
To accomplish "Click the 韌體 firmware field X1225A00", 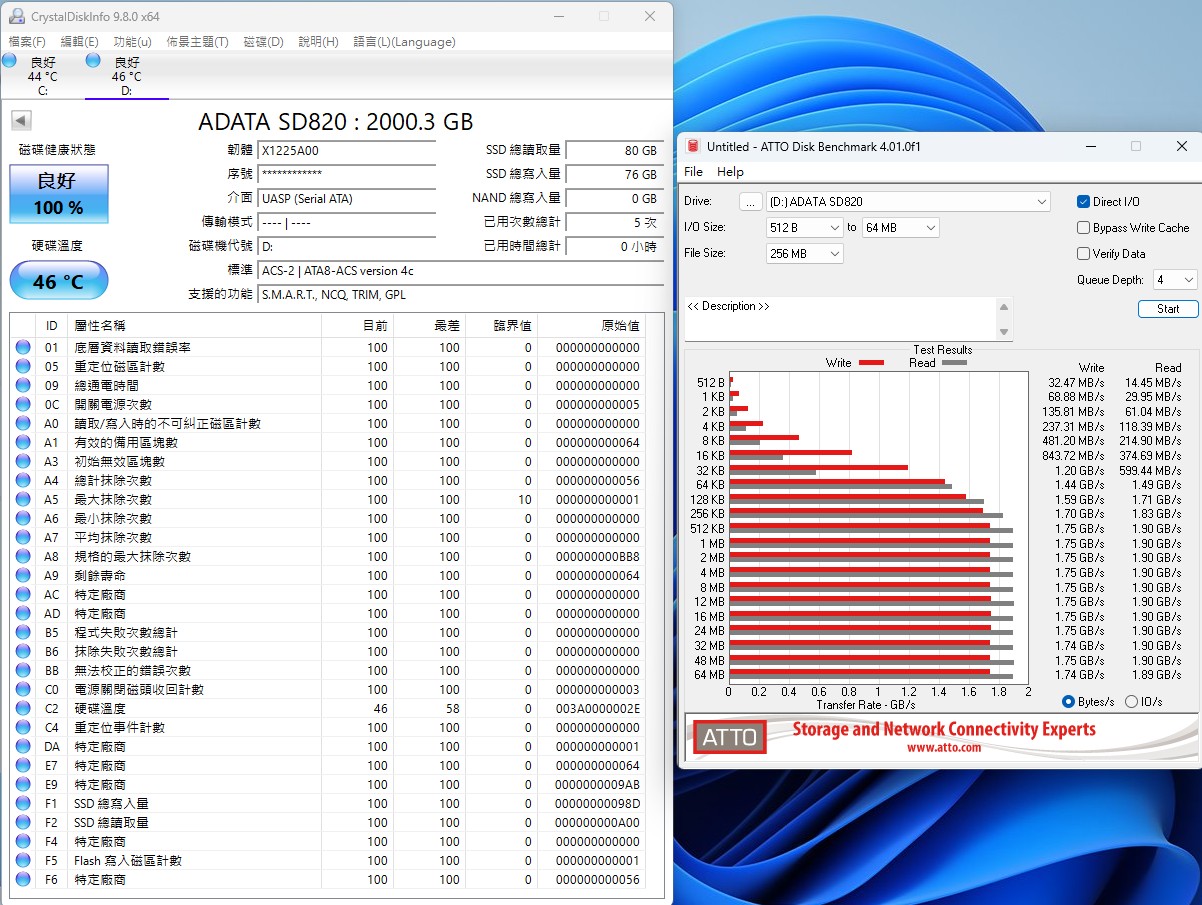I will tap(347, 151).
